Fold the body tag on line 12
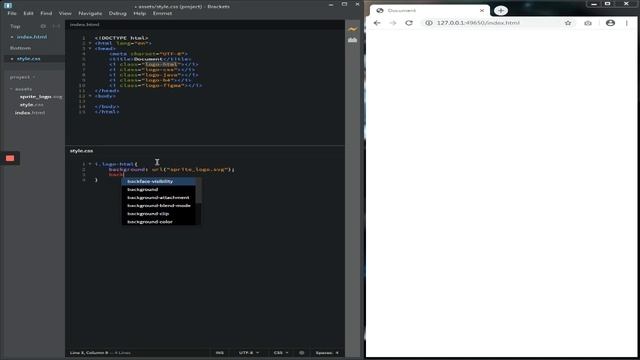This screenshot has width=640, height=360. [90, 96]
